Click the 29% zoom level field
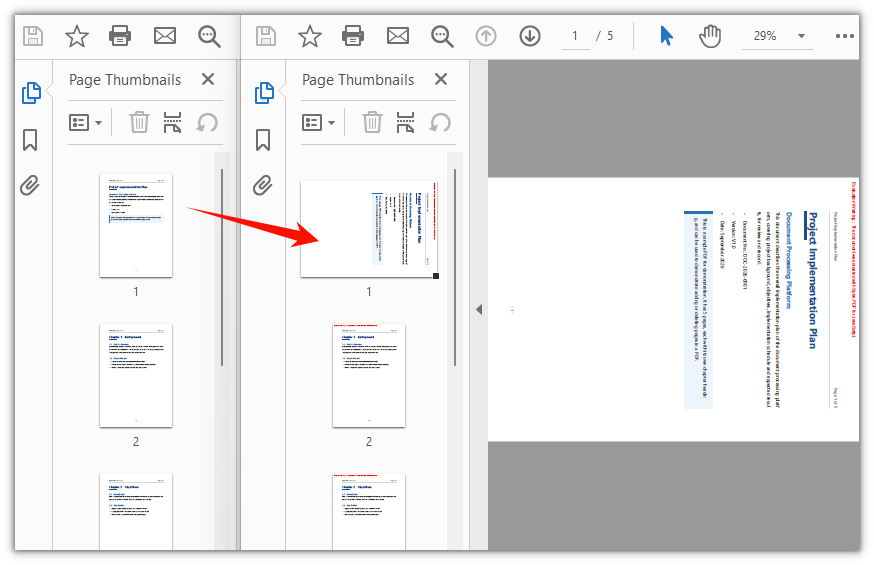 [765, 36]
